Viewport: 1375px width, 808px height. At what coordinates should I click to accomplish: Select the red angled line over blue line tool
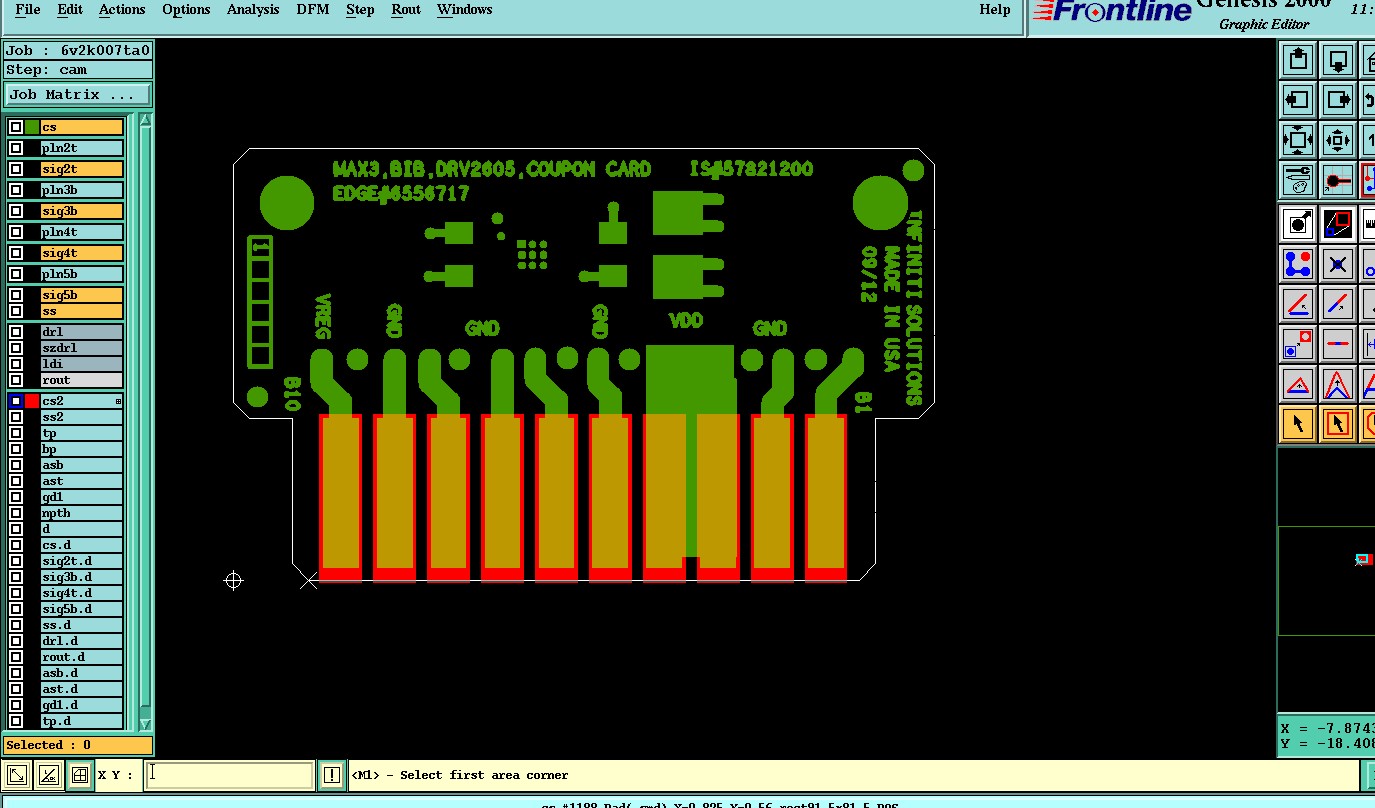tap(1298, 304)
